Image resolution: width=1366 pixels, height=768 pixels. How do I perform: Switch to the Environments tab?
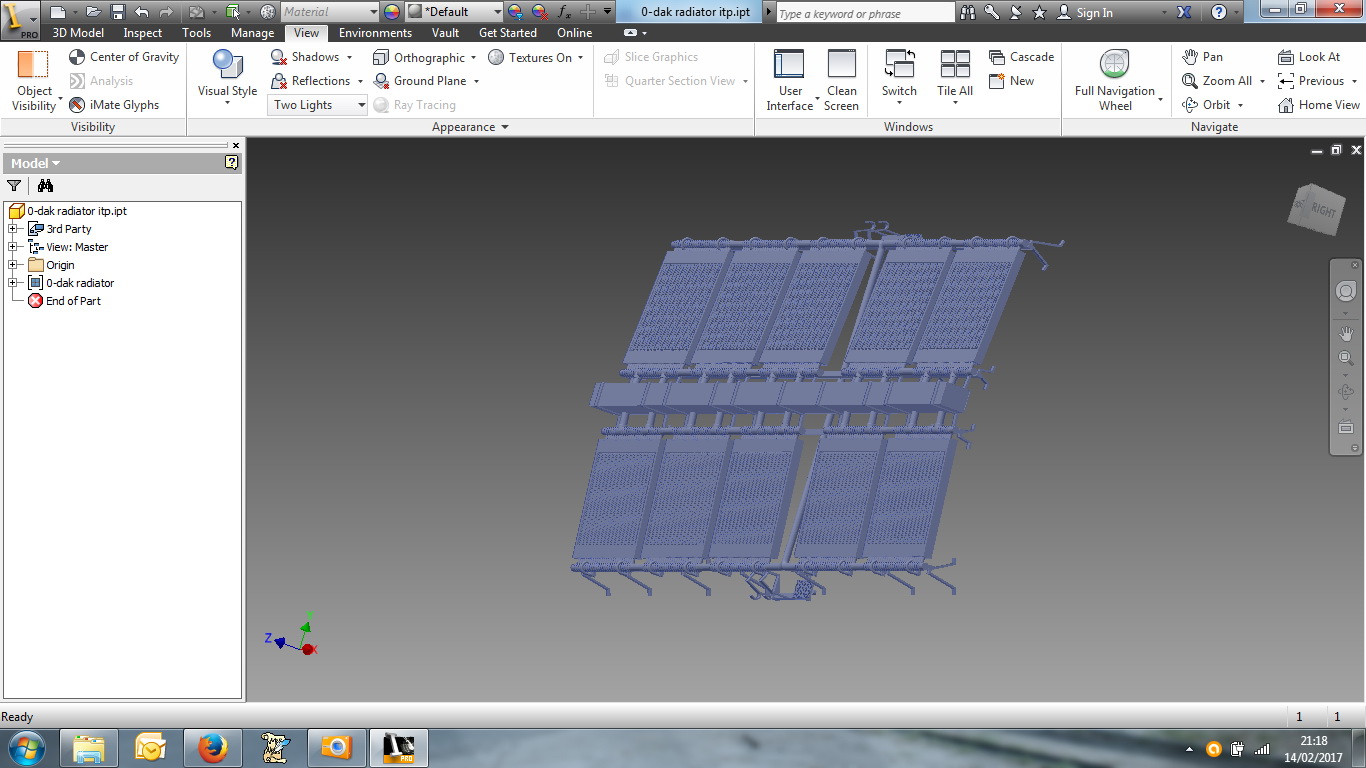point(375,33)
